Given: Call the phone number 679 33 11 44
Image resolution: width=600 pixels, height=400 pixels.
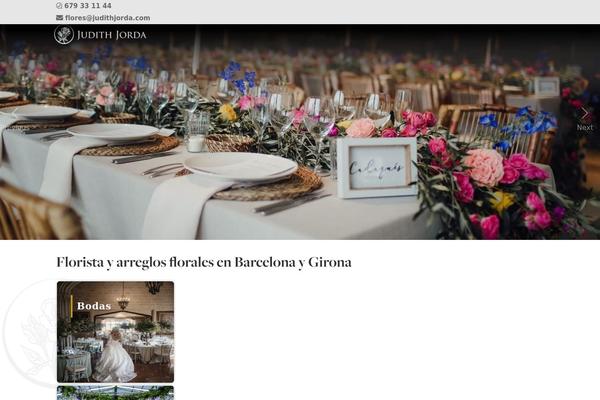Looking at the screenshot, I should point(88,6).
